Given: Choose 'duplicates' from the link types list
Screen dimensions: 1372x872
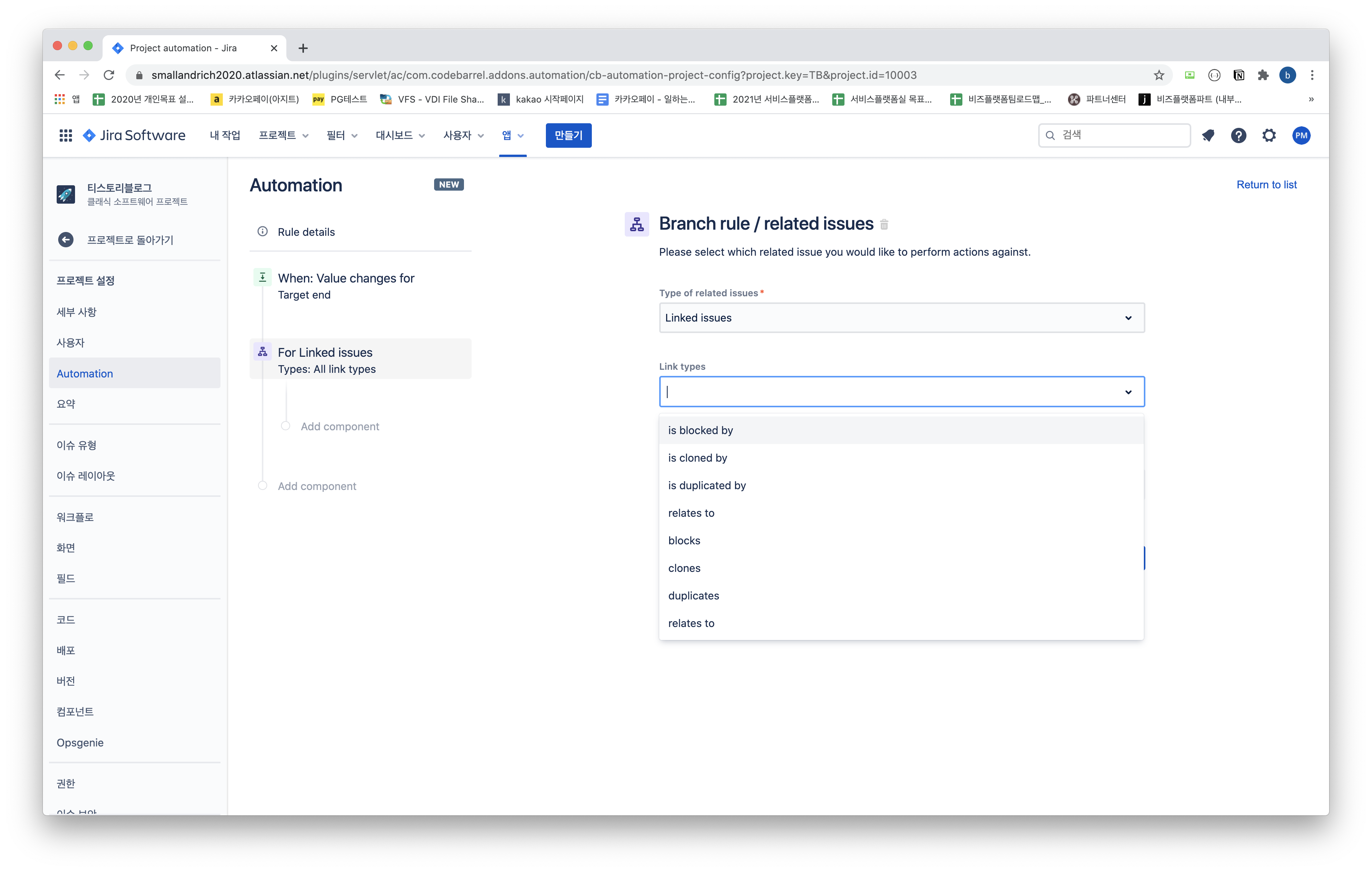Looking at the screenshot, I should (693, 596).
